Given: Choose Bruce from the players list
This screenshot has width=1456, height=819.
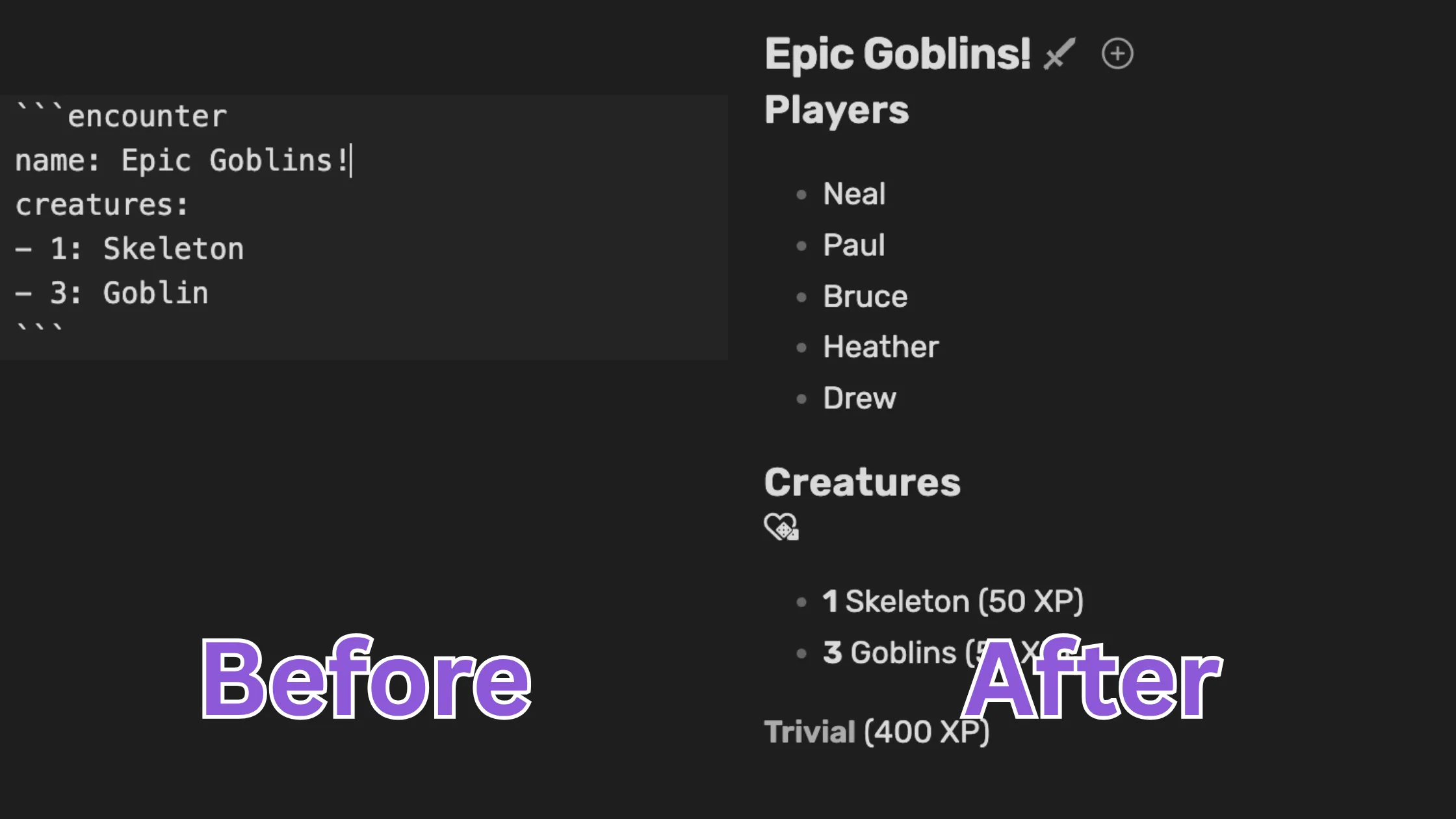Looking at the screenshot, I should click(865, 296).
